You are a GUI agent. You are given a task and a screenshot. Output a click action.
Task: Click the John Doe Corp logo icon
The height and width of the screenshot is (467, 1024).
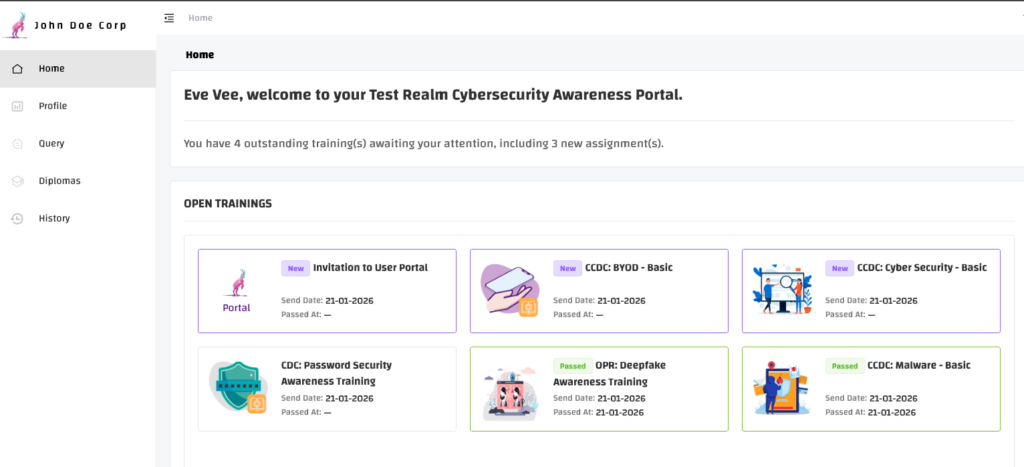pos(16,24)
